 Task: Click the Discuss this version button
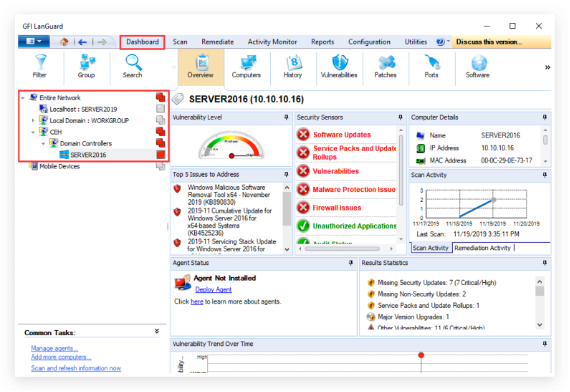502,42
